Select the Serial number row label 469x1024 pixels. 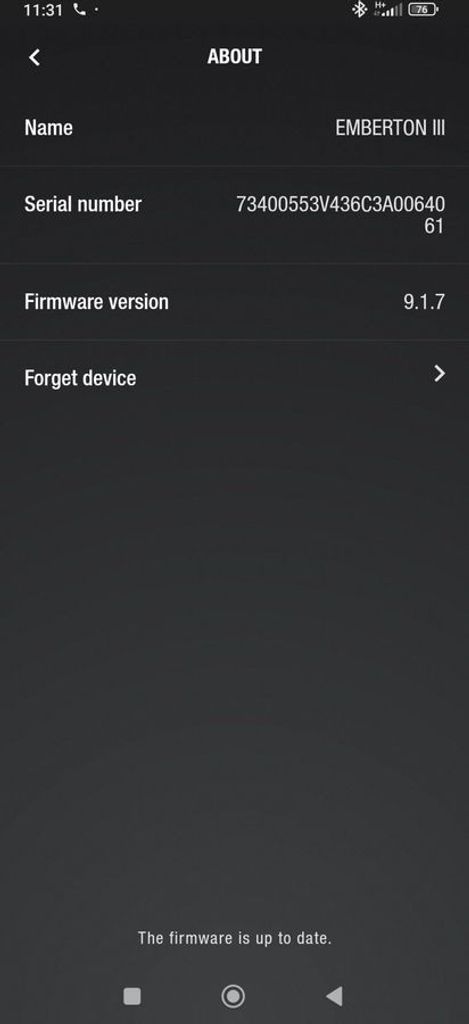point(82,204)
